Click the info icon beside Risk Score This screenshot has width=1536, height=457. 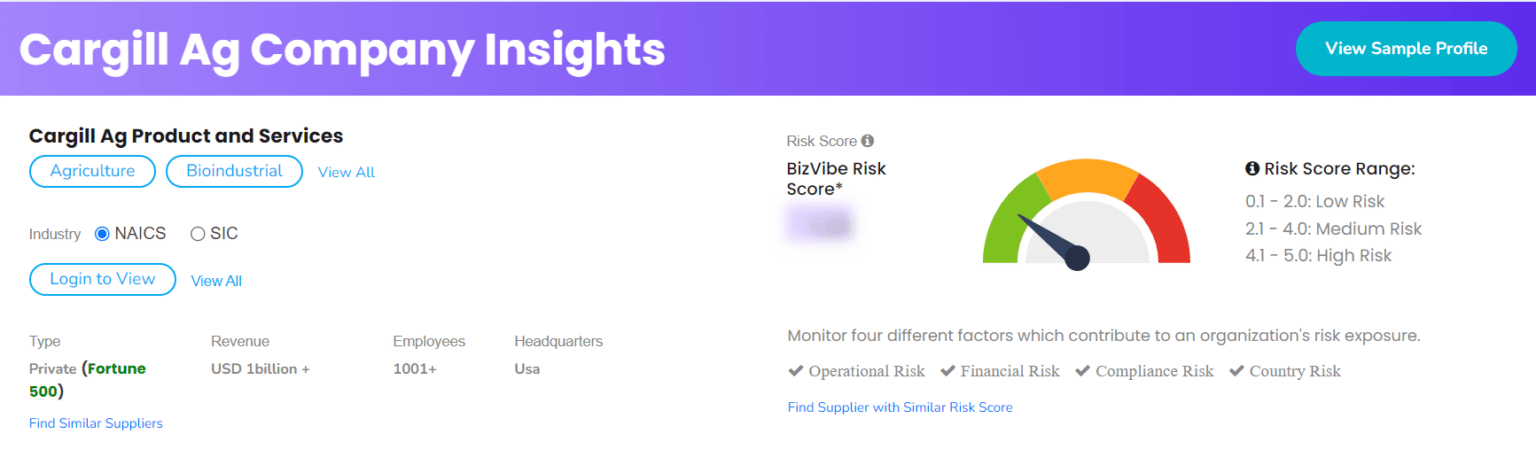[868, 141]
